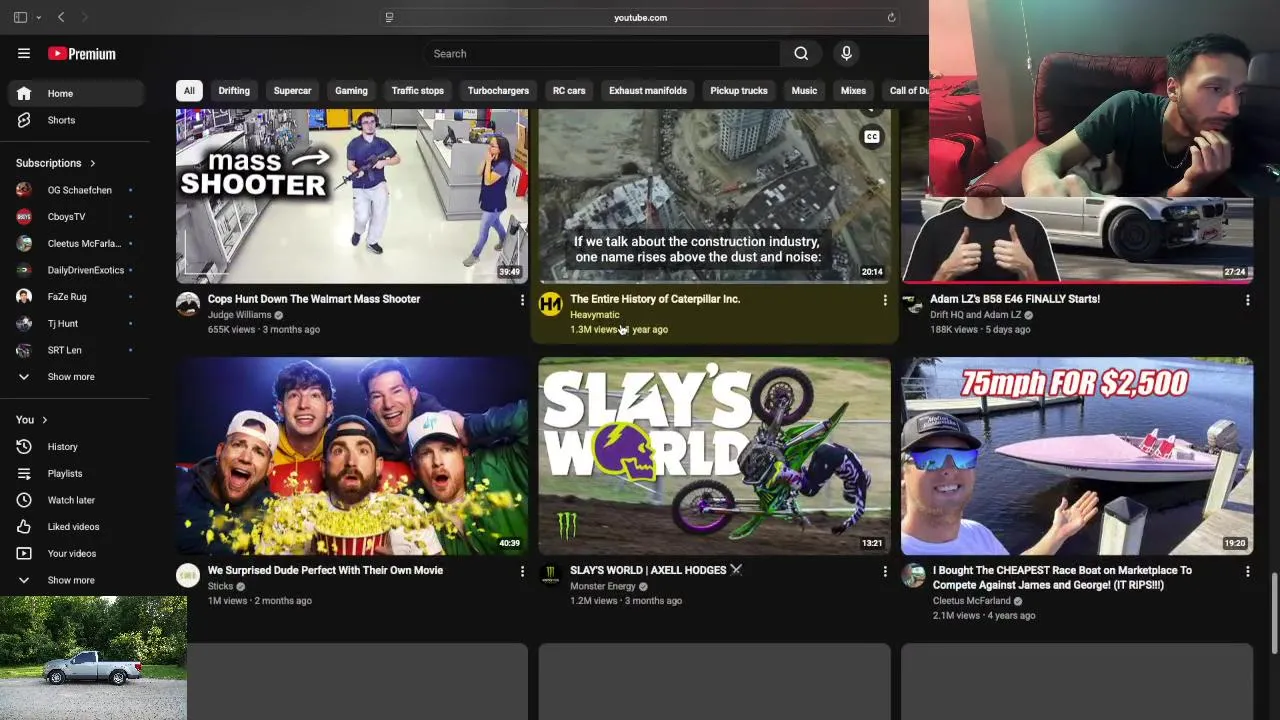Image resolution: width=1280 pixels, height=720 pixels.
Task: Open options menu for Walmart Mass Shooter video
Action: click(522, 300)
